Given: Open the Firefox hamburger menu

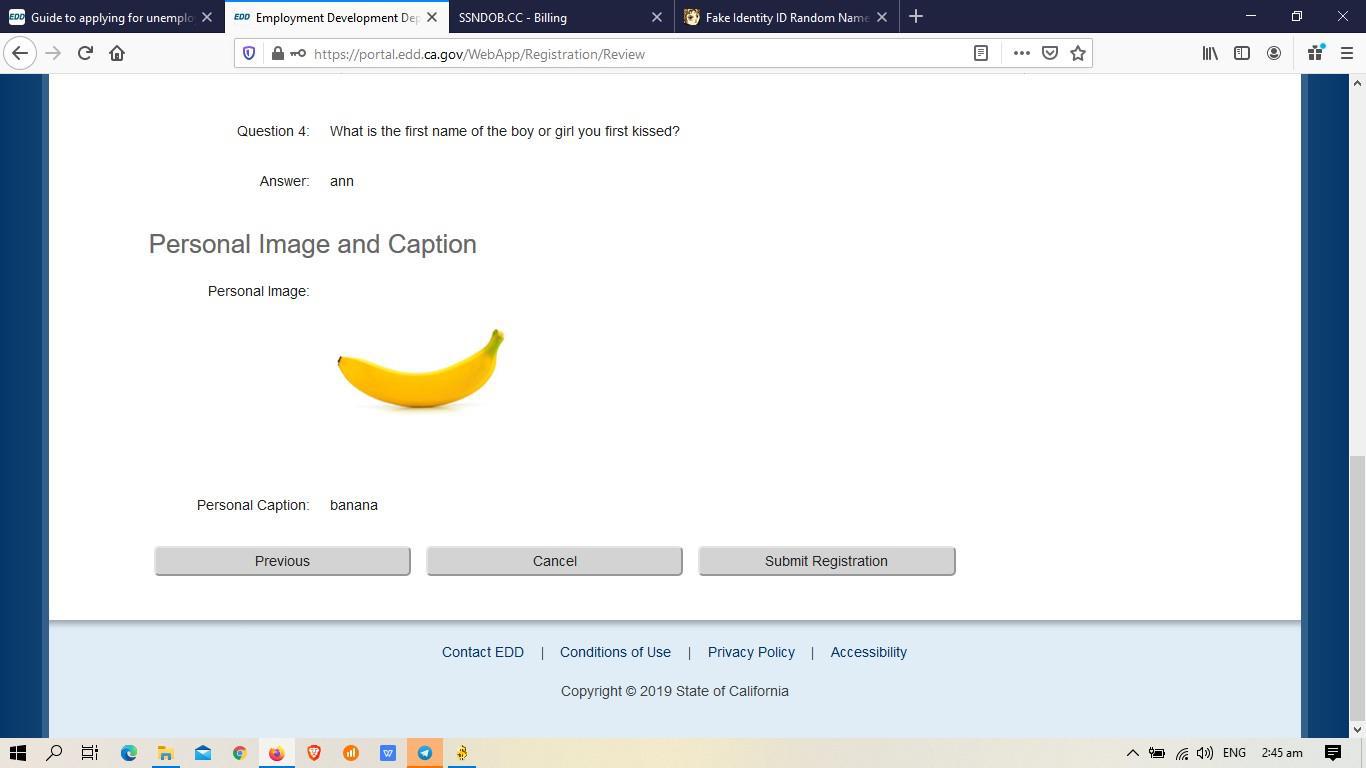Looking at the screenshot, I should pos(1346,54).
